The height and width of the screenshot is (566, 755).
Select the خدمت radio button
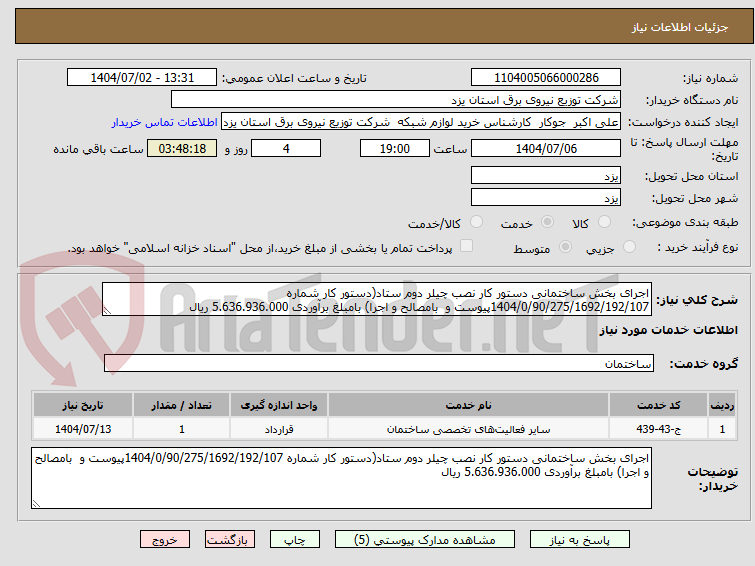coord(547,222)
